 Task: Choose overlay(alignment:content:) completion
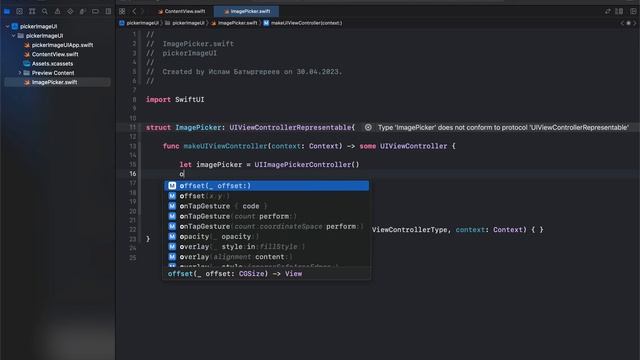[x=267, y=257]
